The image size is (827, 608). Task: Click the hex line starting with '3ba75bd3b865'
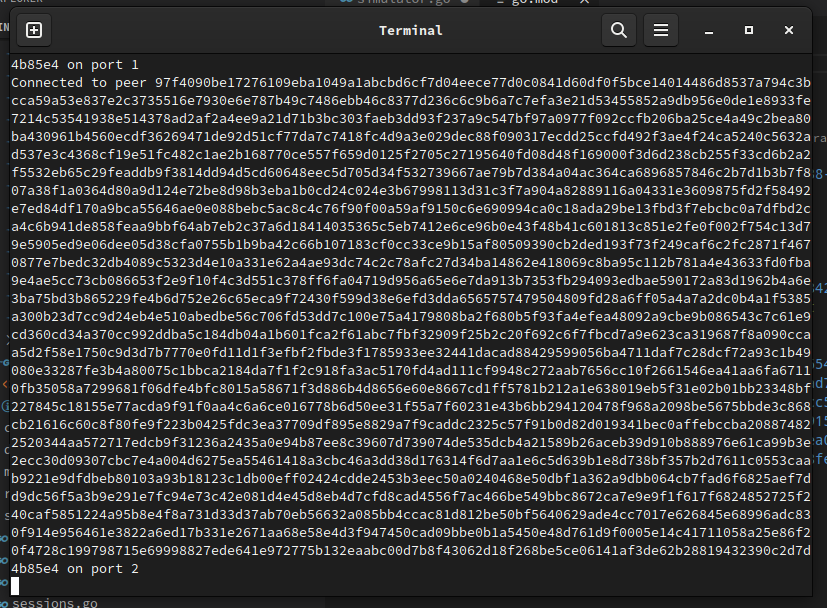pyautogui.click(x=411, y=299)
